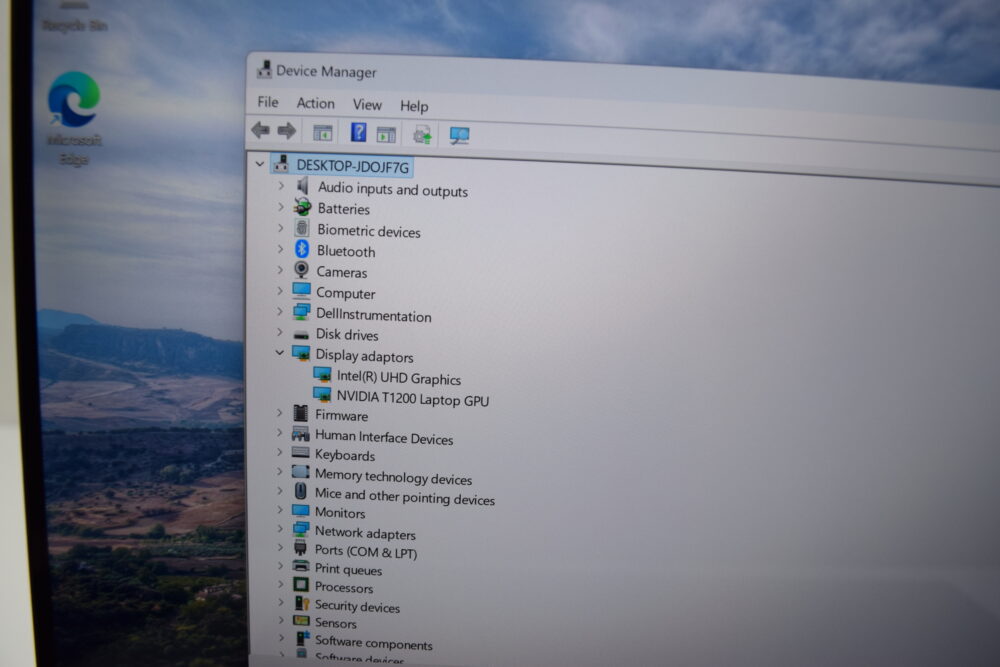
Task: Select the Bluetooth label
Action: [346, 251]
